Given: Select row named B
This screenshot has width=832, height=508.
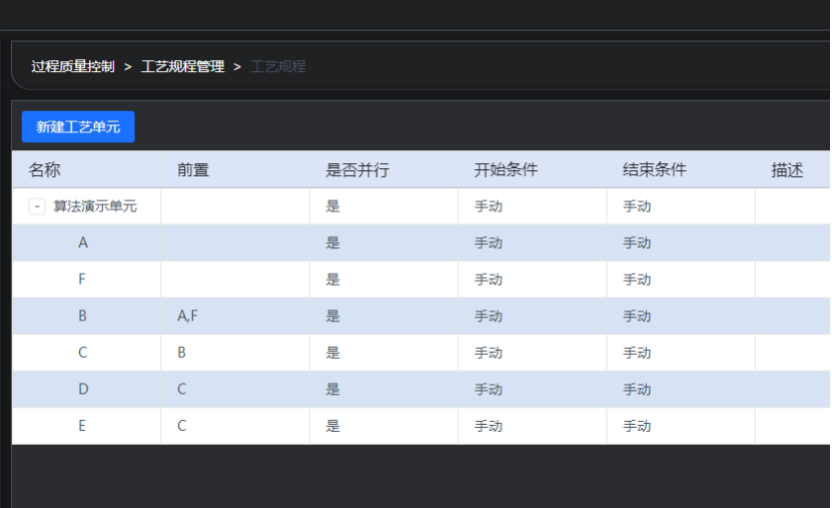Looking at the screenshot, I should tap(82, 316).
